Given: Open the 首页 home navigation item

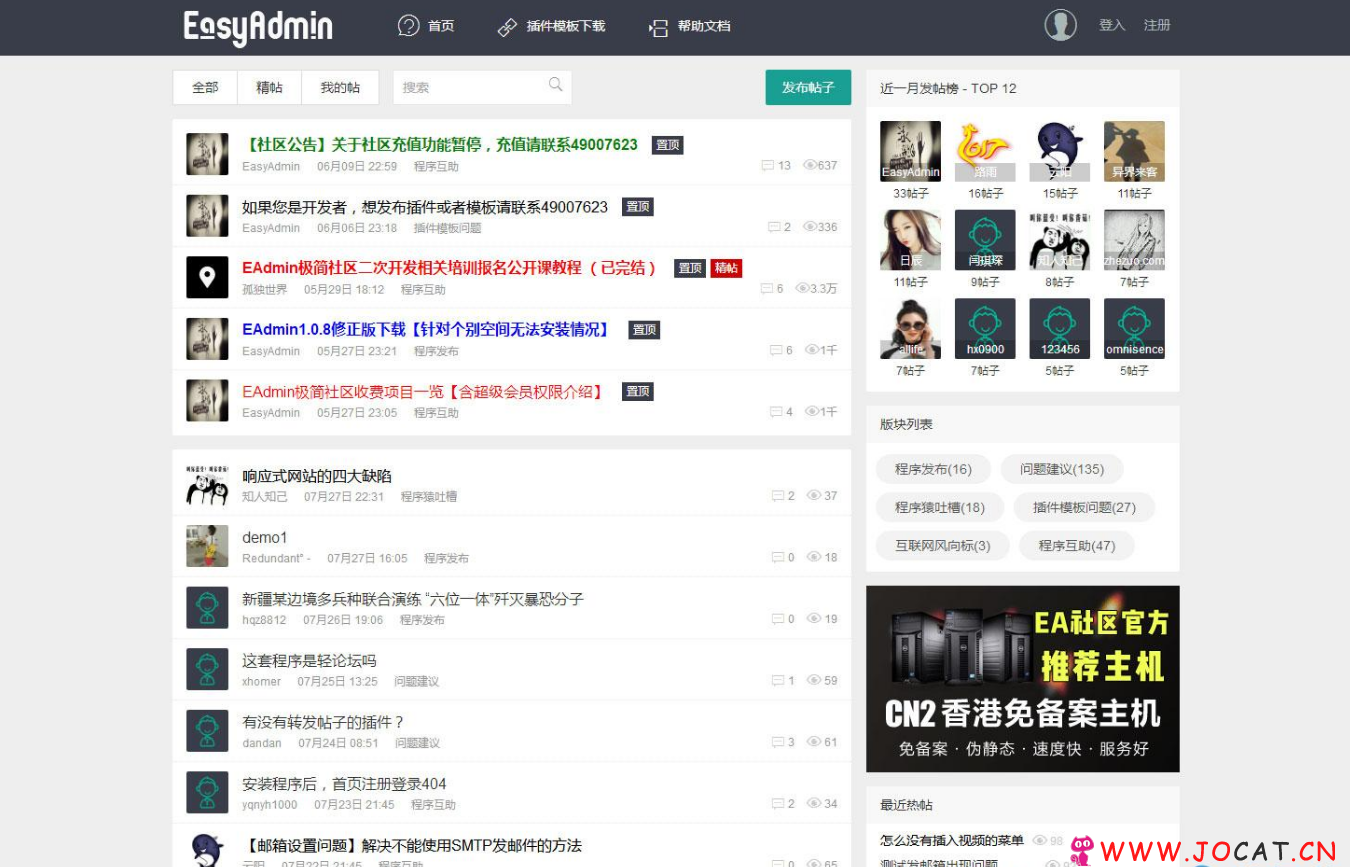Looking at the screenshot, I should (426, 26).
